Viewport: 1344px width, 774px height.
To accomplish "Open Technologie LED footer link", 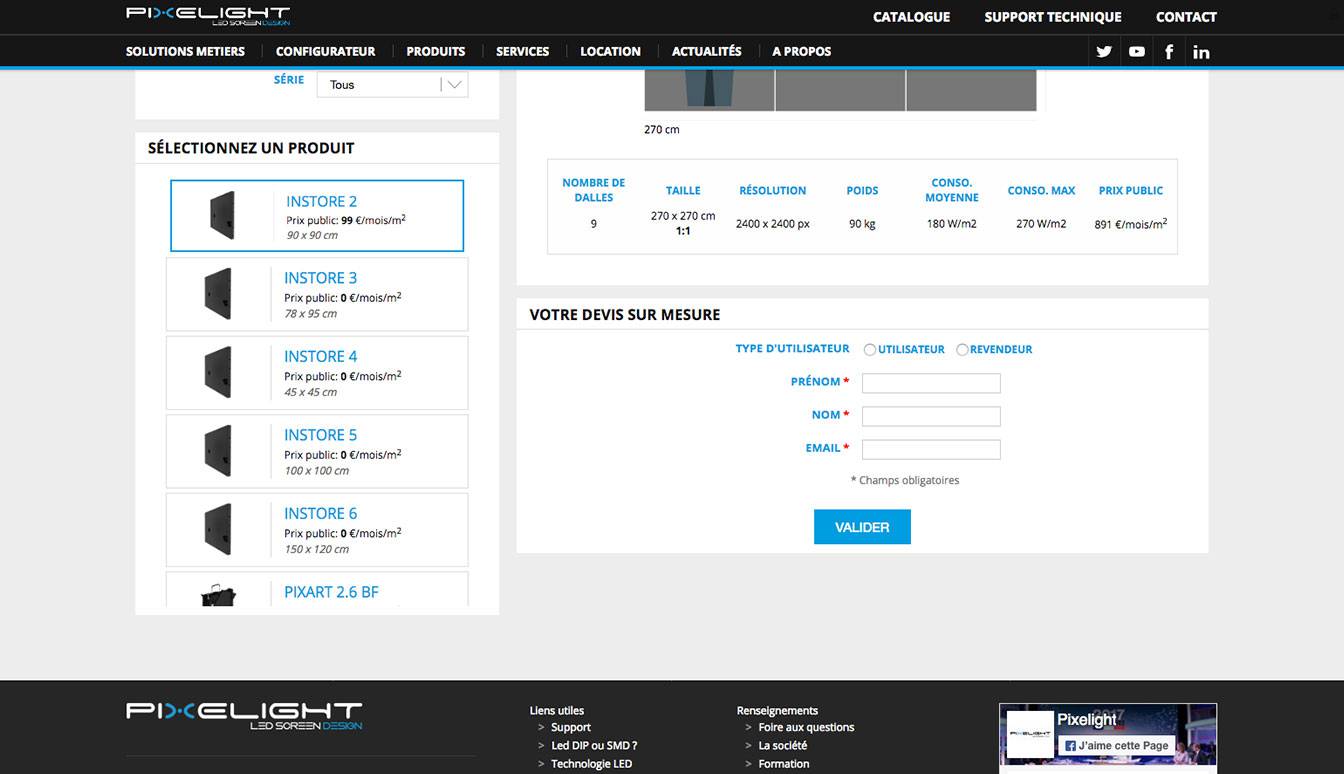I will (x=591, y=764).
